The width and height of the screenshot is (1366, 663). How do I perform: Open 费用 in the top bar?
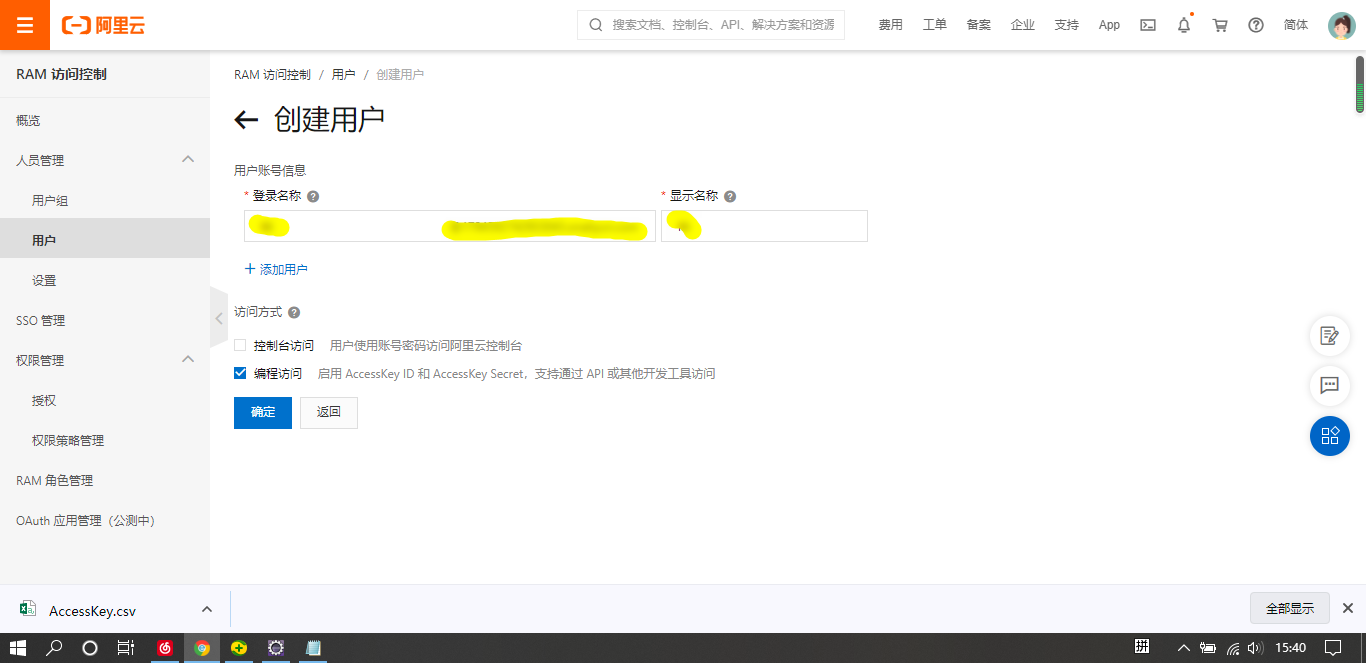[x=891, y=25]
